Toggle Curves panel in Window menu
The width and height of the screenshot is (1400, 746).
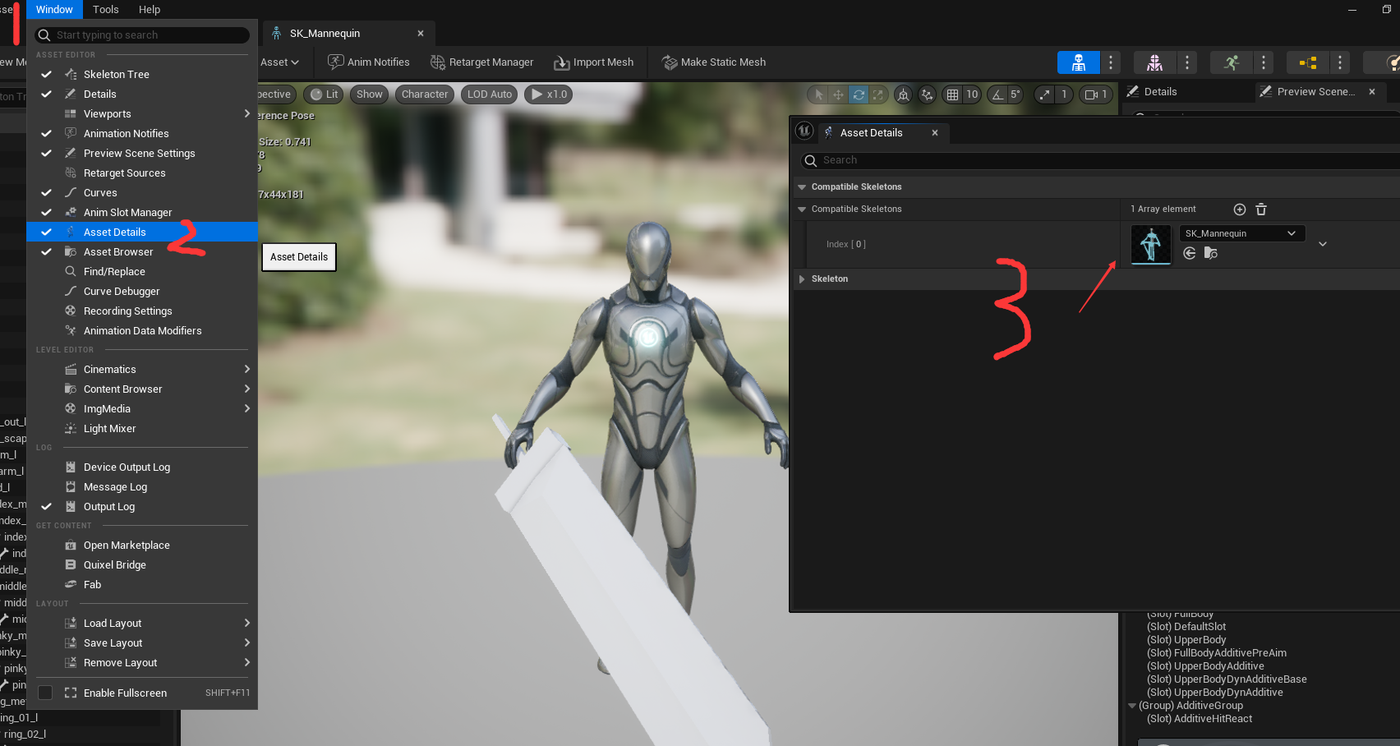pyautogui.click(x=142, y=193)
